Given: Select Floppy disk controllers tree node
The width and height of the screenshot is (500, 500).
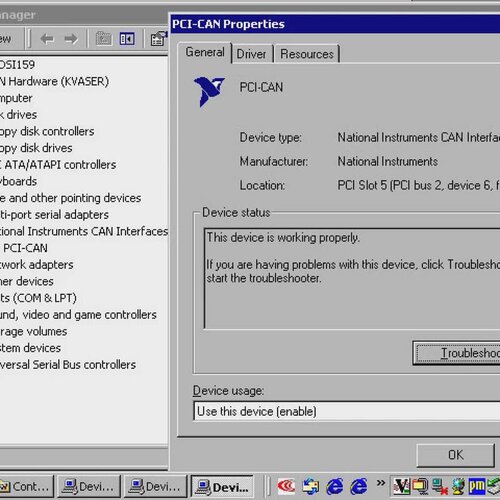Looking at the screenshot, I should click(x=47, y=131).
